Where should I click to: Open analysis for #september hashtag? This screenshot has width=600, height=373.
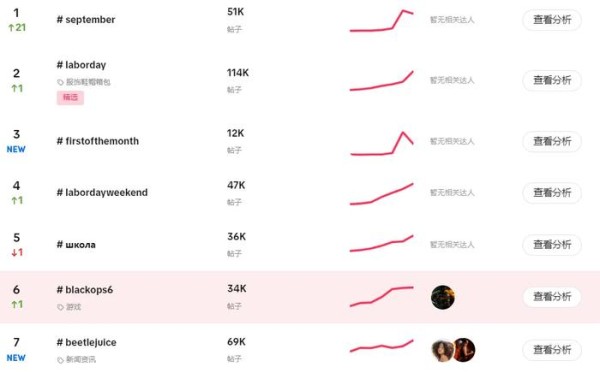[552, 20]
